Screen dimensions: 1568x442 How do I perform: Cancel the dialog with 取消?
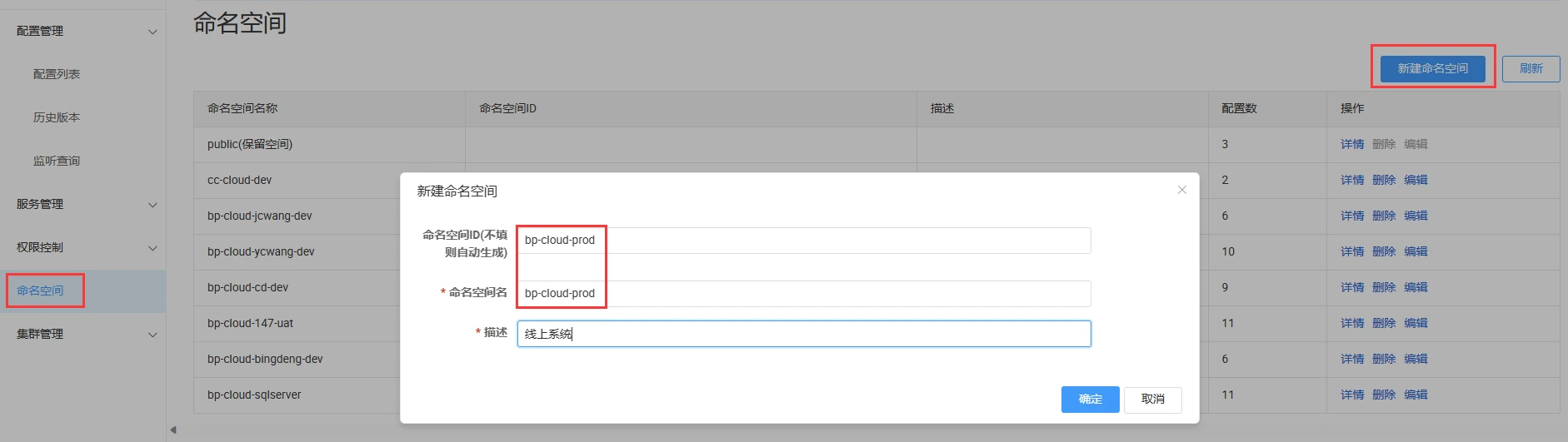pos(1152,400)
